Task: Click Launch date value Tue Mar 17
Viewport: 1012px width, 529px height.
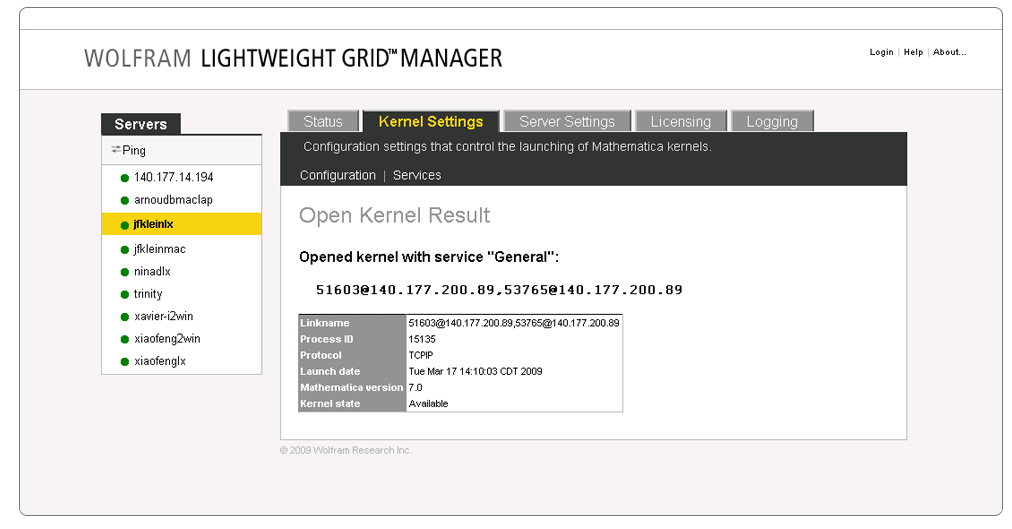Action: (x=475, y=372)
